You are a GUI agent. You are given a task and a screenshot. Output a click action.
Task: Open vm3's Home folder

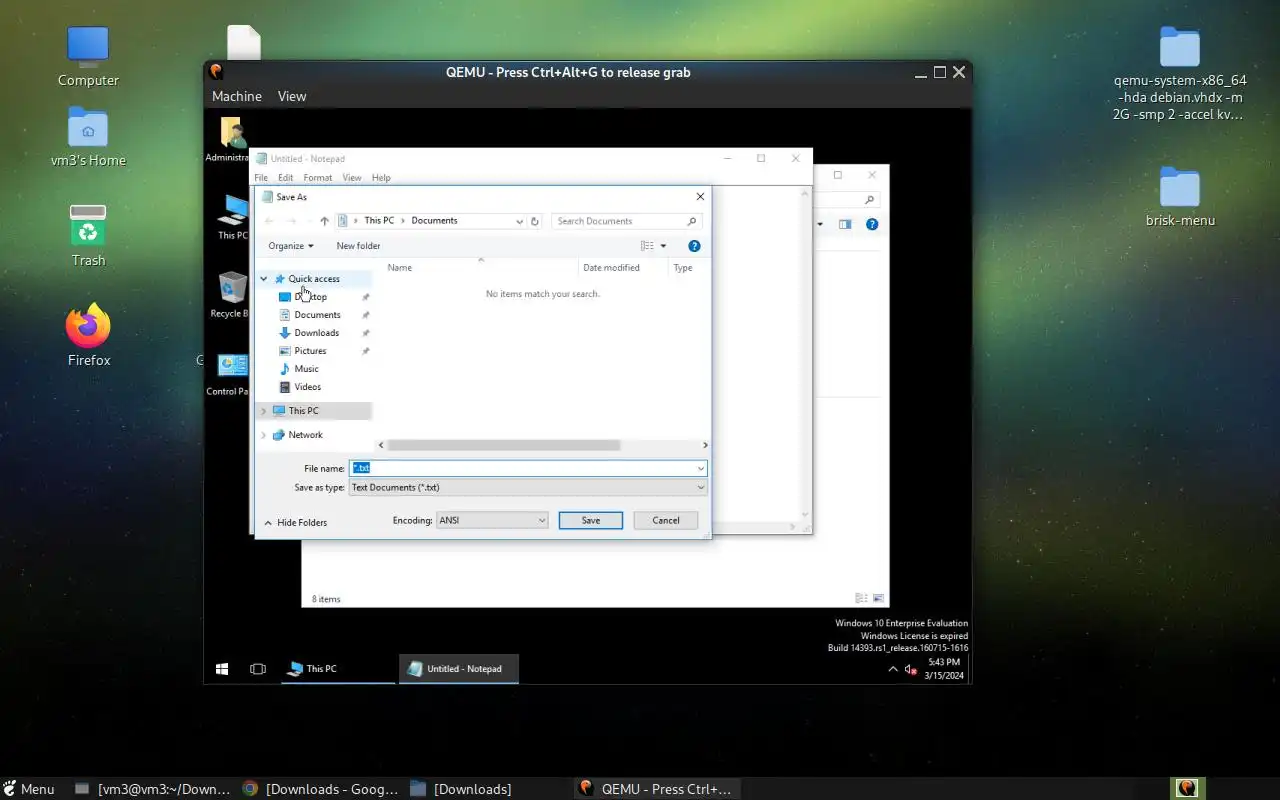[x=88, y=136]
